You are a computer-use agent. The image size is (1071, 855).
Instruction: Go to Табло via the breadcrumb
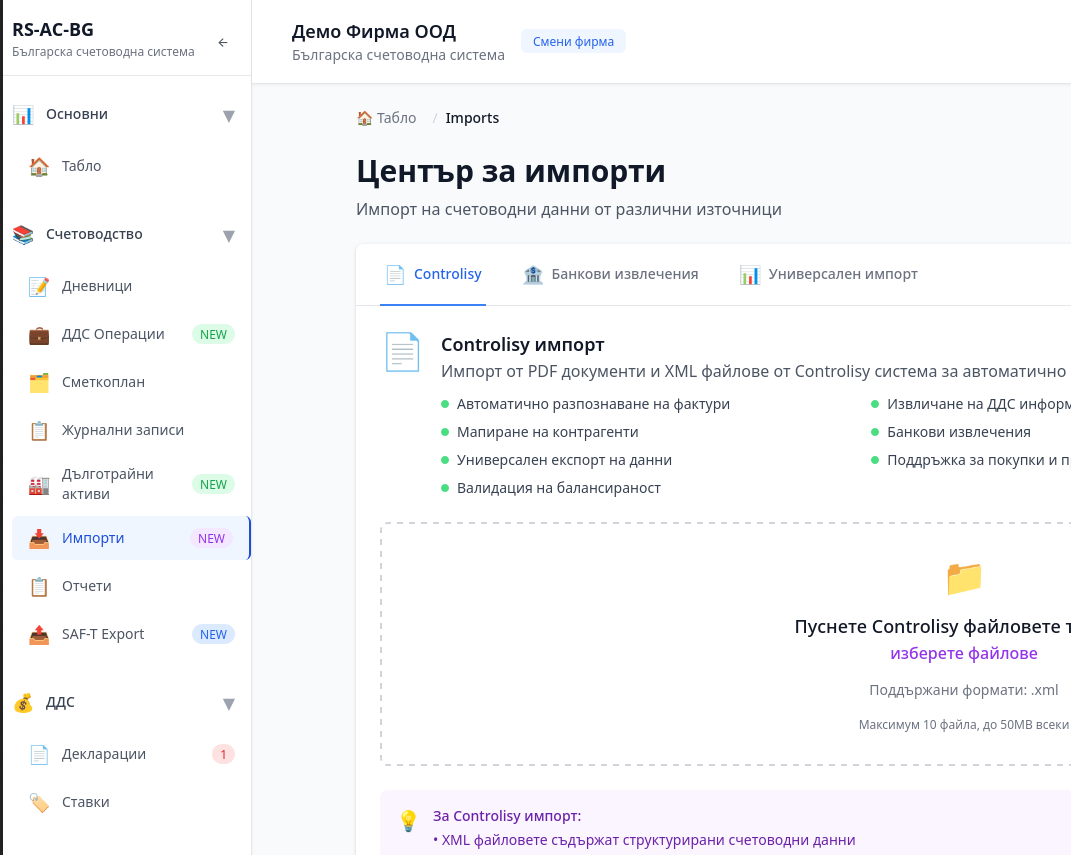pos(387,118)
